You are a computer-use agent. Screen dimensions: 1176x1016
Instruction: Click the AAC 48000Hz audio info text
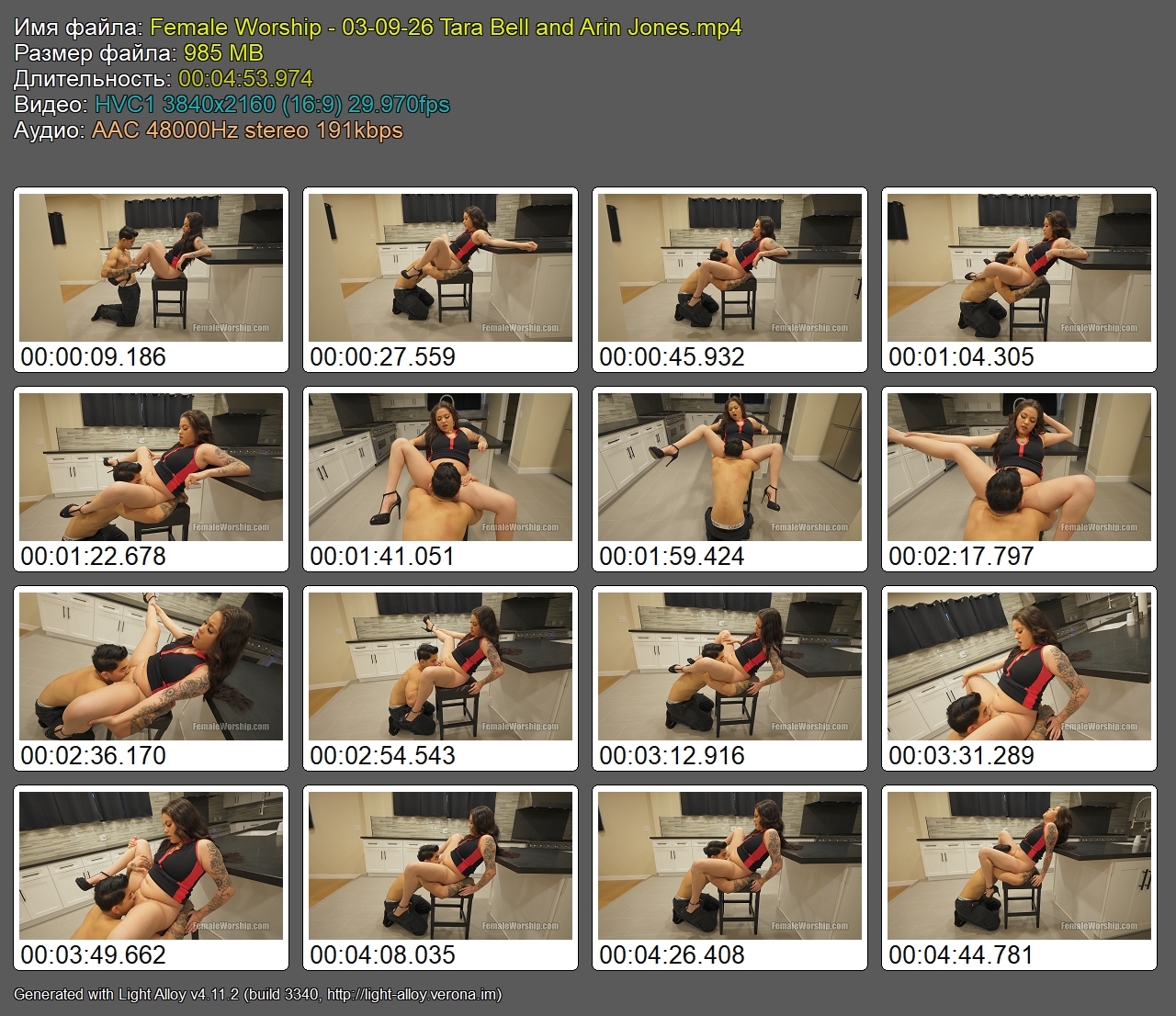pos(247,130)
